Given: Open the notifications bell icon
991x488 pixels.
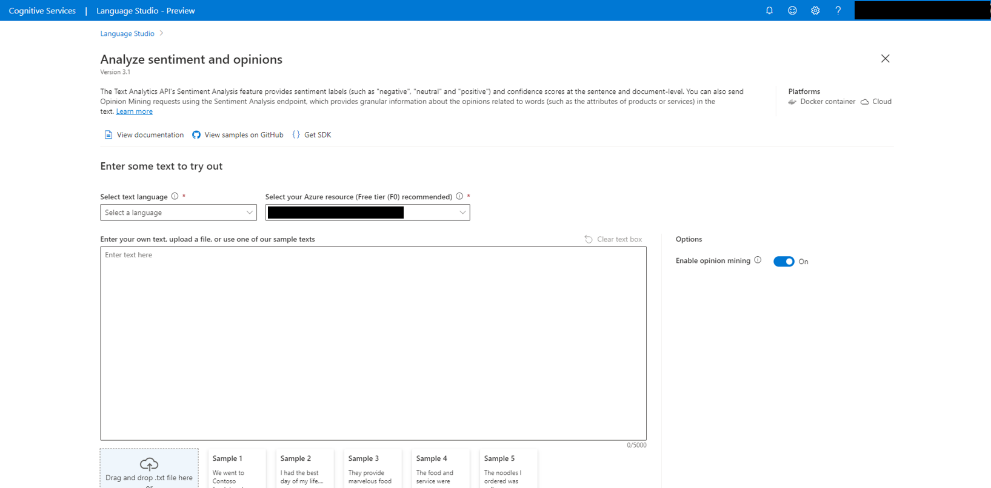Looking at the screenshot, I should (769, 11).
